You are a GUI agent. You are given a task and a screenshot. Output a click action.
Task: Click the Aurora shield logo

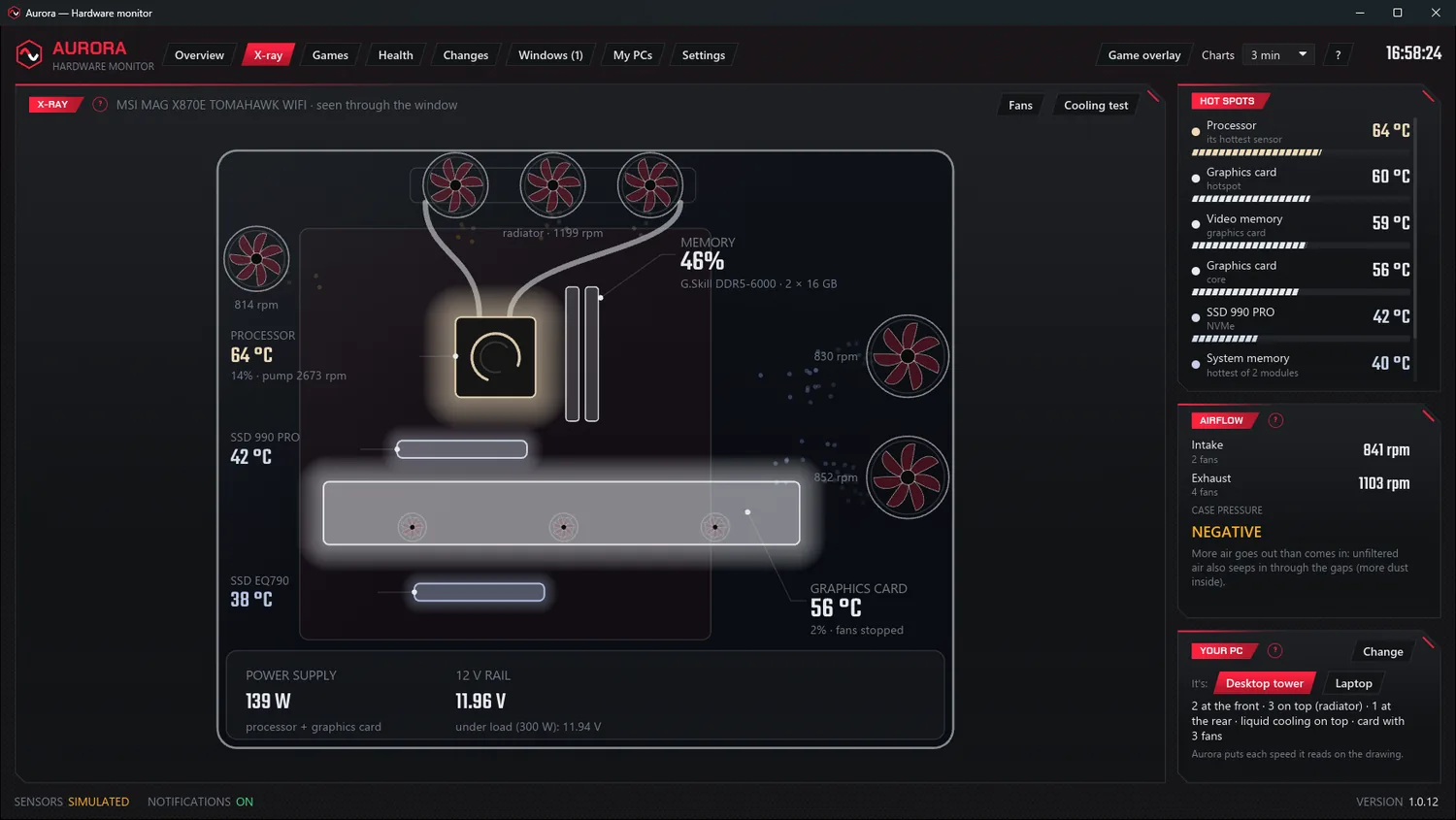(29, 55)
